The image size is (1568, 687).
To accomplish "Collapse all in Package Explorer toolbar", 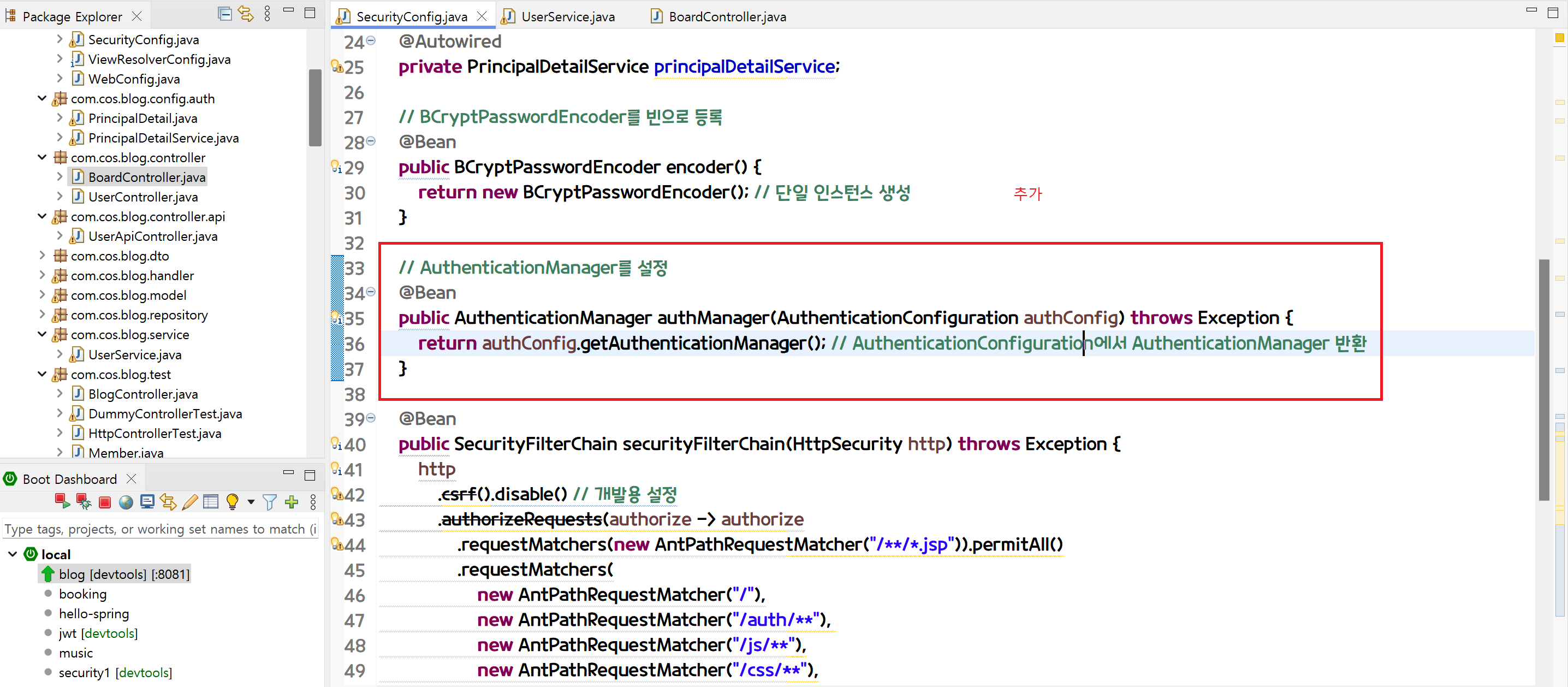I will click(x=224, y=14).
